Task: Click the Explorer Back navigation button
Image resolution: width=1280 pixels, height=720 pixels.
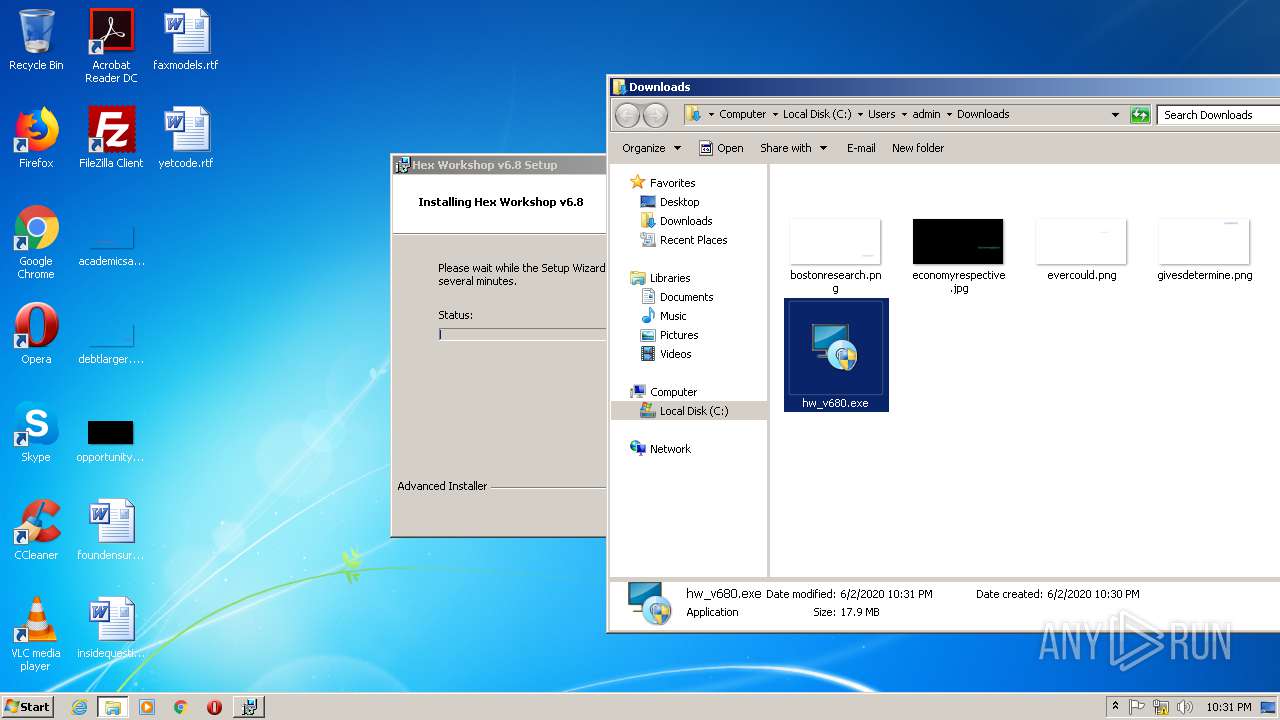Action: pyautogui.click(x=627, y=115)
